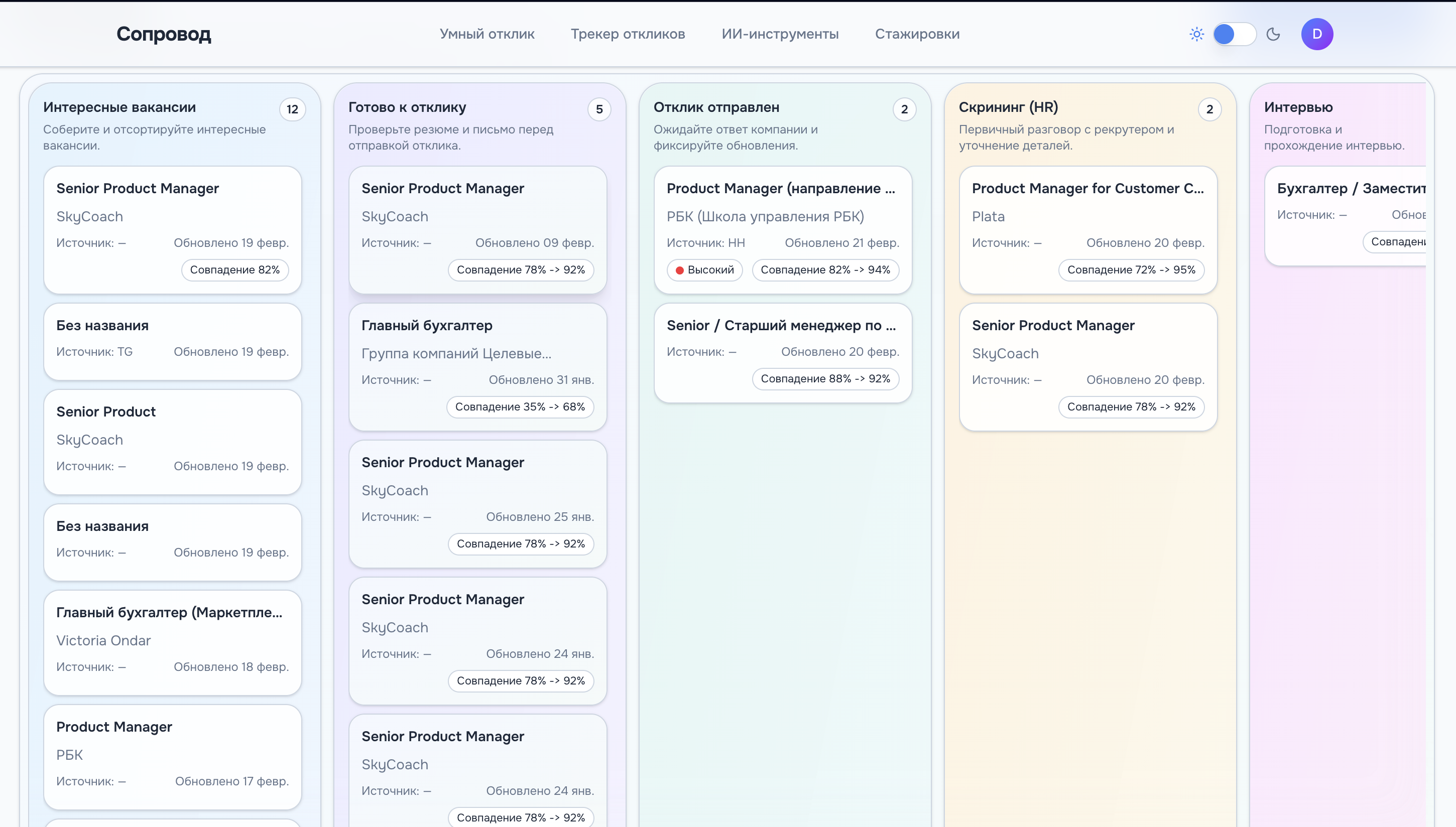1456x827 pixels.
Task: Open Умный отклик menu item
Action: pyautogui.click(x=487, y=34)
